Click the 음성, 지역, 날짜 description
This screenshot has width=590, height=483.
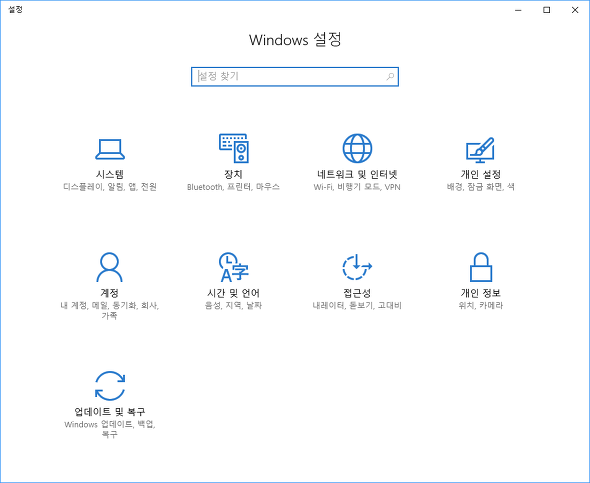tap(233, 305)
